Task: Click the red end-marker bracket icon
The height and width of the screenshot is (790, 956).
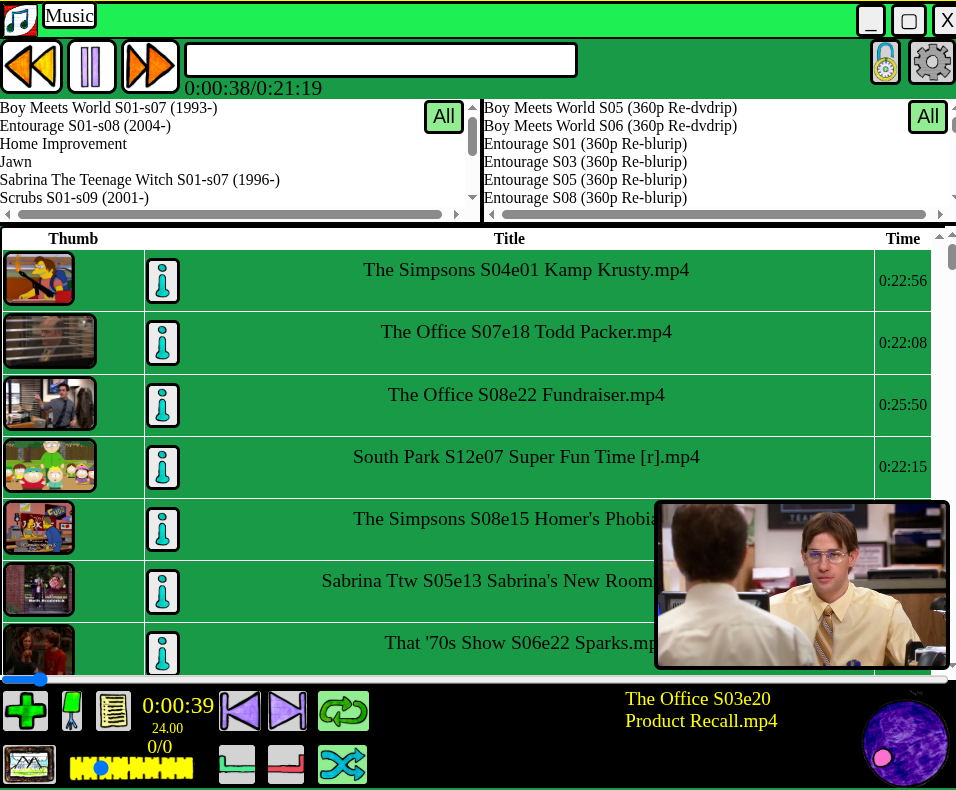Action: [x=286, y=764]
